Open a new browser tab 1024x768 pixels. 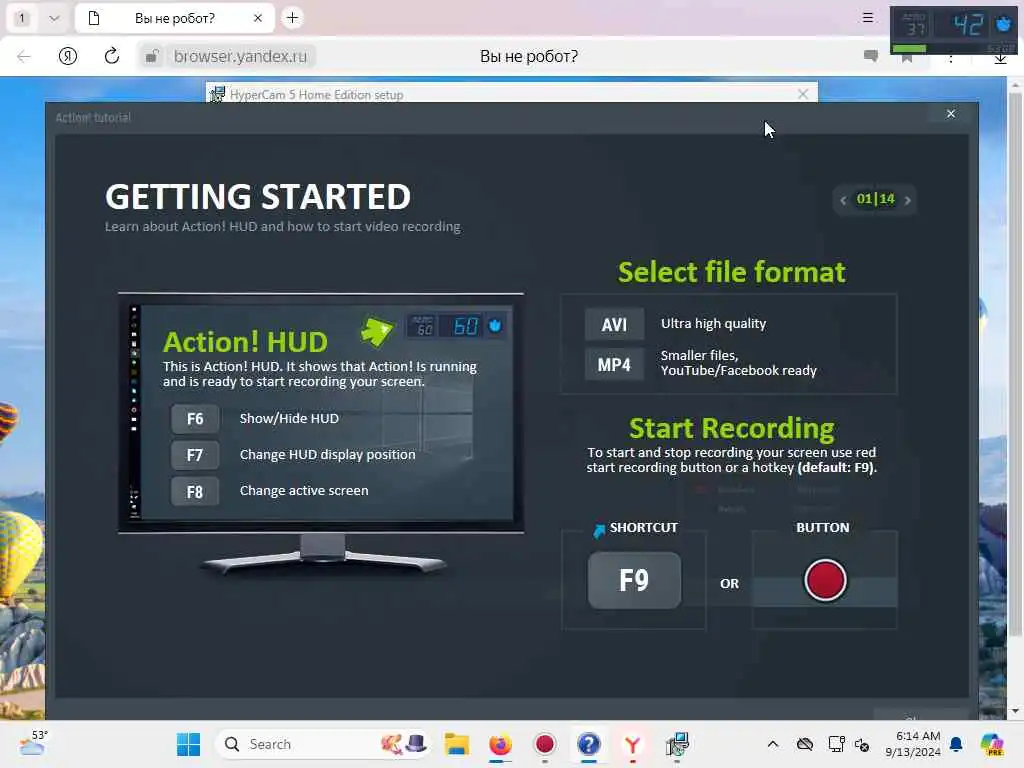[x=293, y=18]
